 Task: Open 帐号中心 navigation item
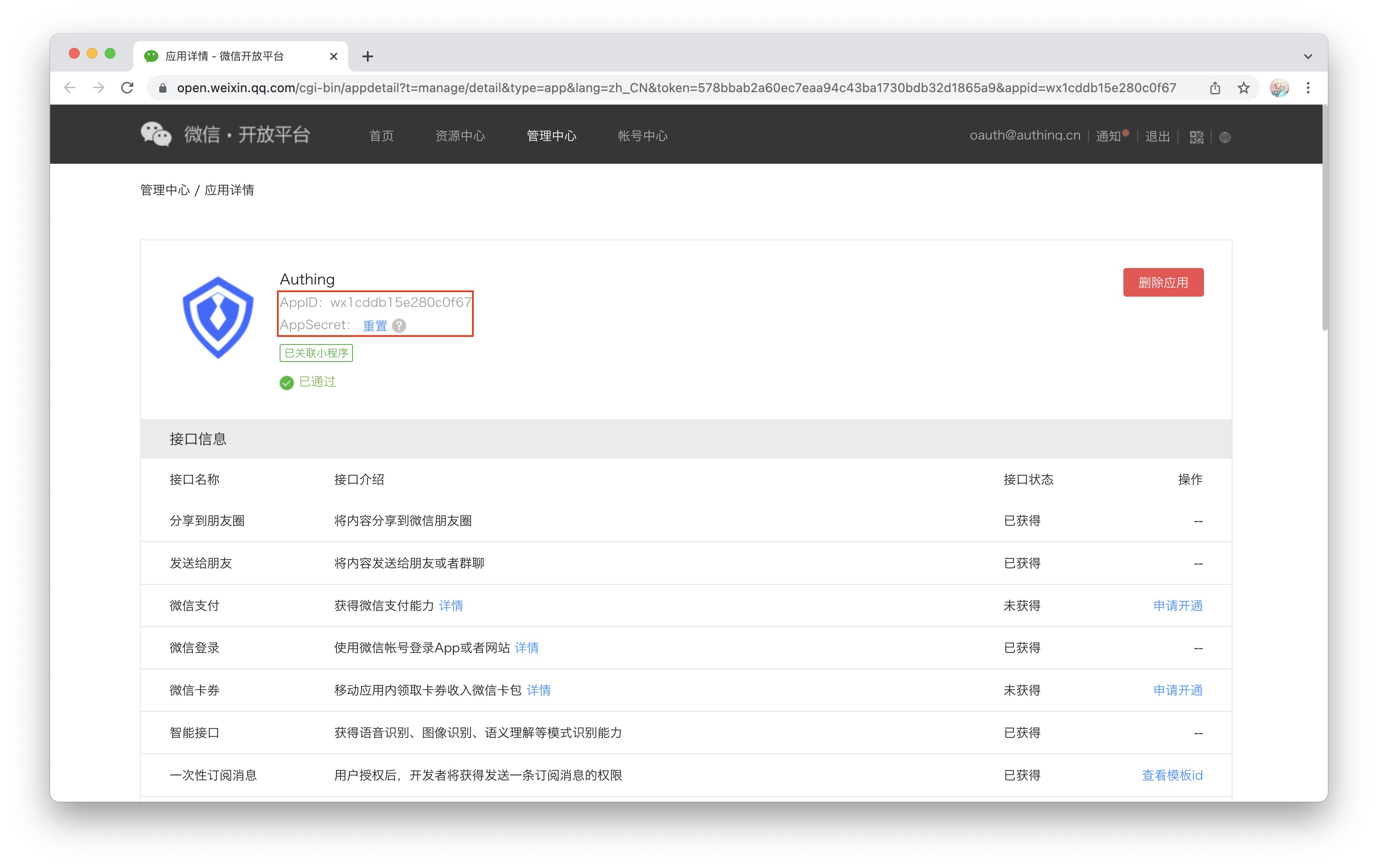pos(642,136)
